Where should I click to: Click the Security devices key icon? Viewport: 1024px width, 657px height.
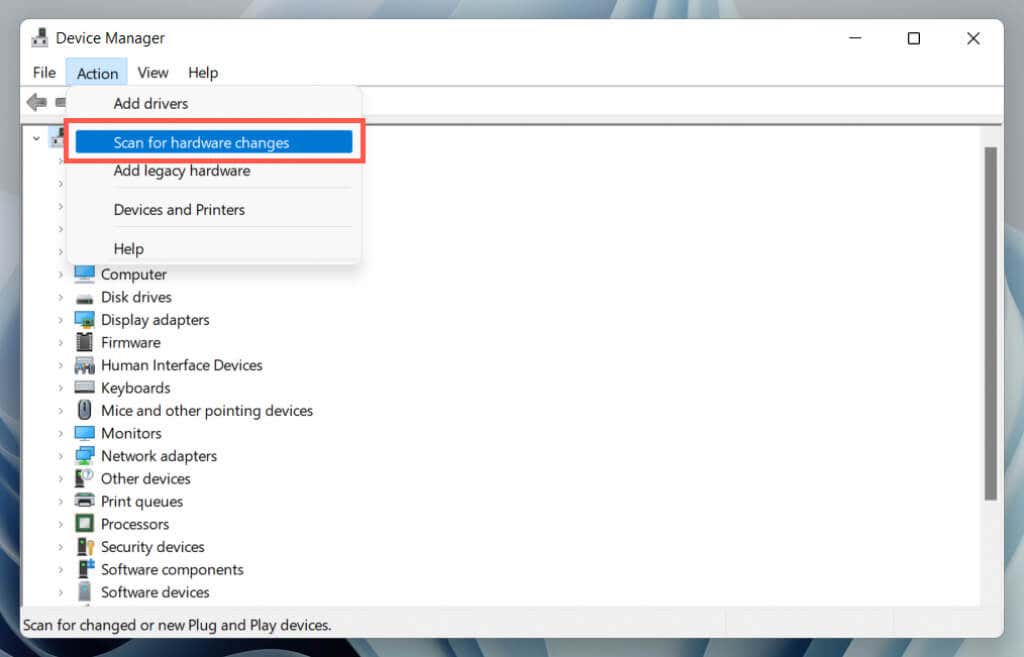[x=85, y=547]
